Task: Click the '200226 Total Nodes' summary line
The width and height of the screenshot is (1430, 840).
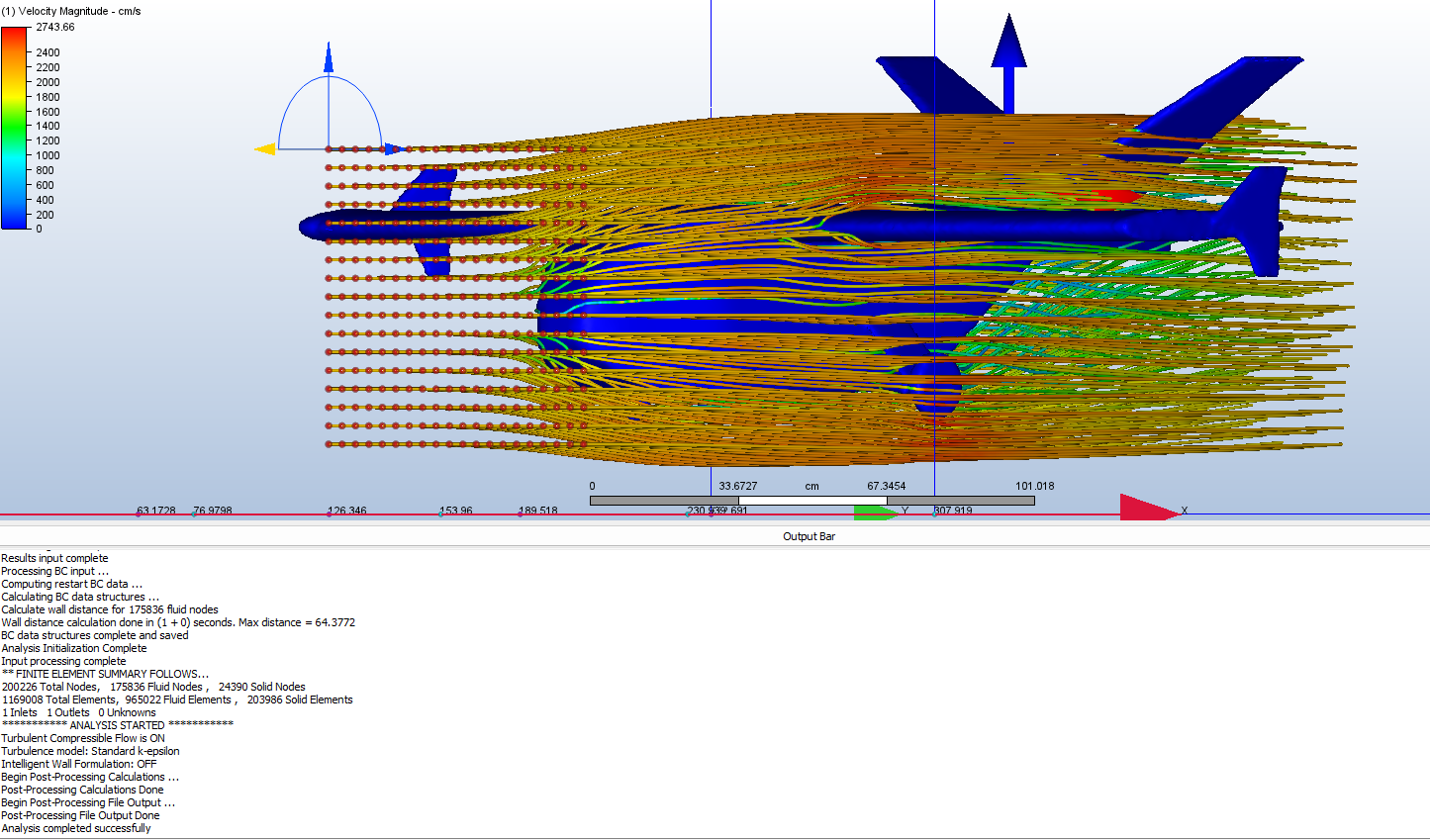Action: point(153,687)
